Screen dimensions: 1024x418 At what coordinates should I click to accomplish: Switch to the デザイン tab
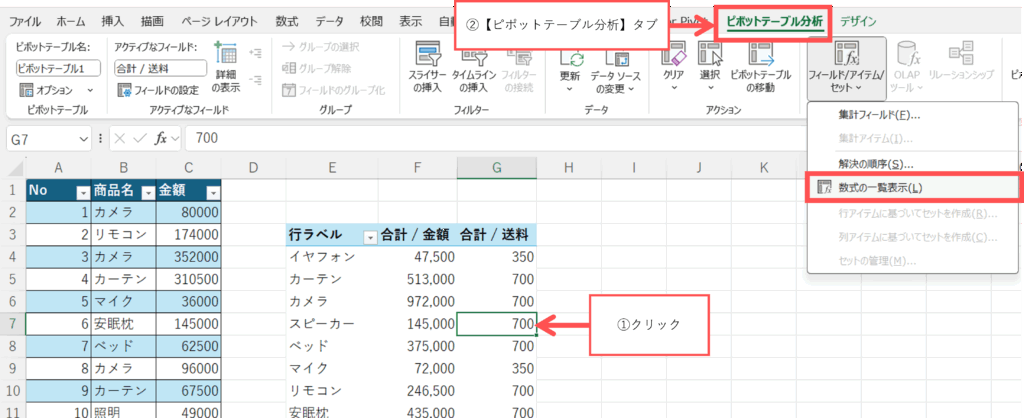click(860, 20)
